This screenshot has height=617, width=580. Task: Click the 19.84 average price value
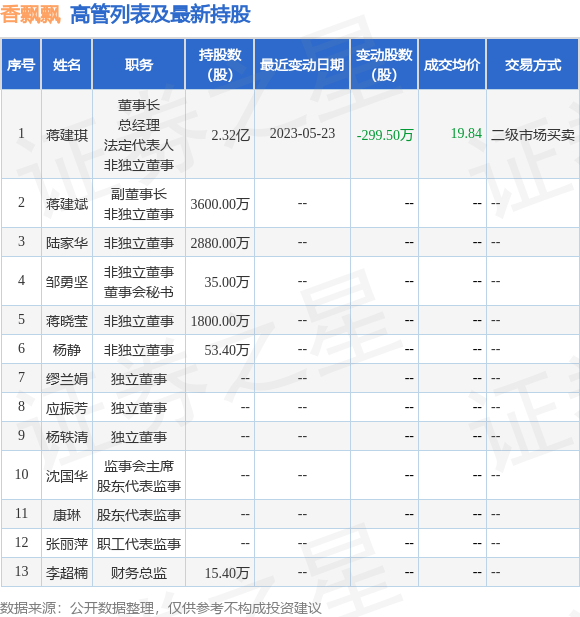click(466, 133)
